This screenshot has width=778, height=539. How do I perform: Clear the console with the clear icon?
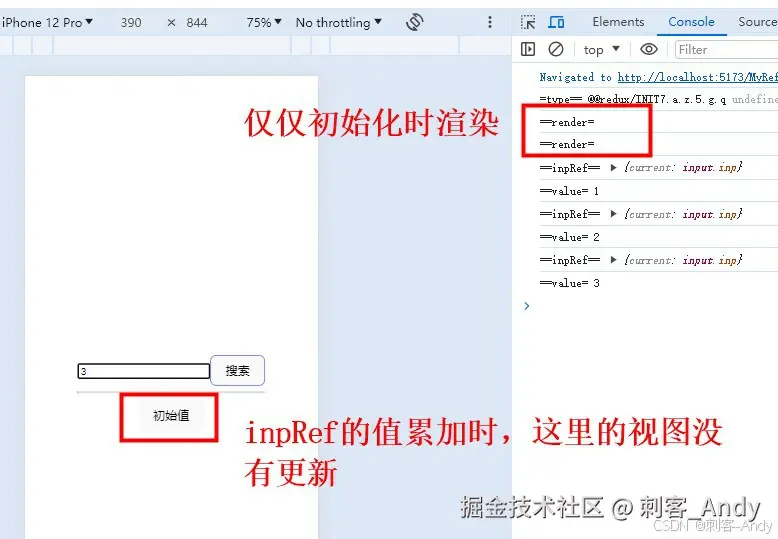click(556, 49)
